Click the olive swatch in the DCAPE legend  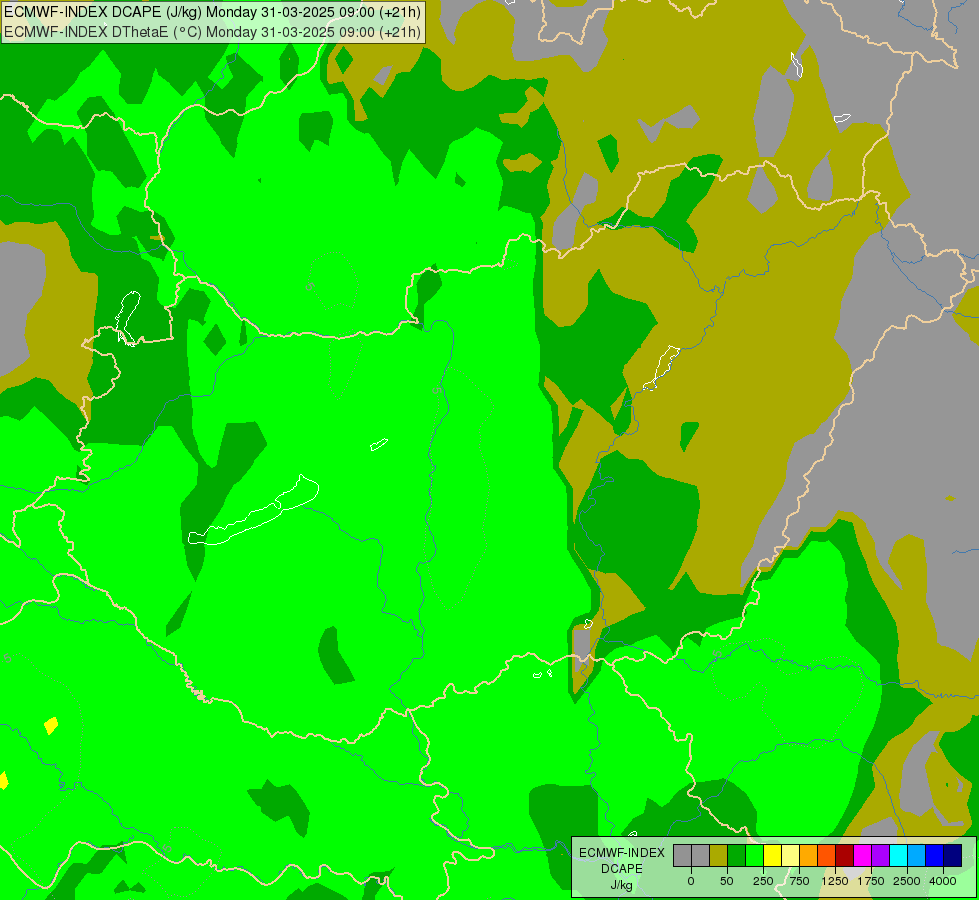click(x=718, y=856)
